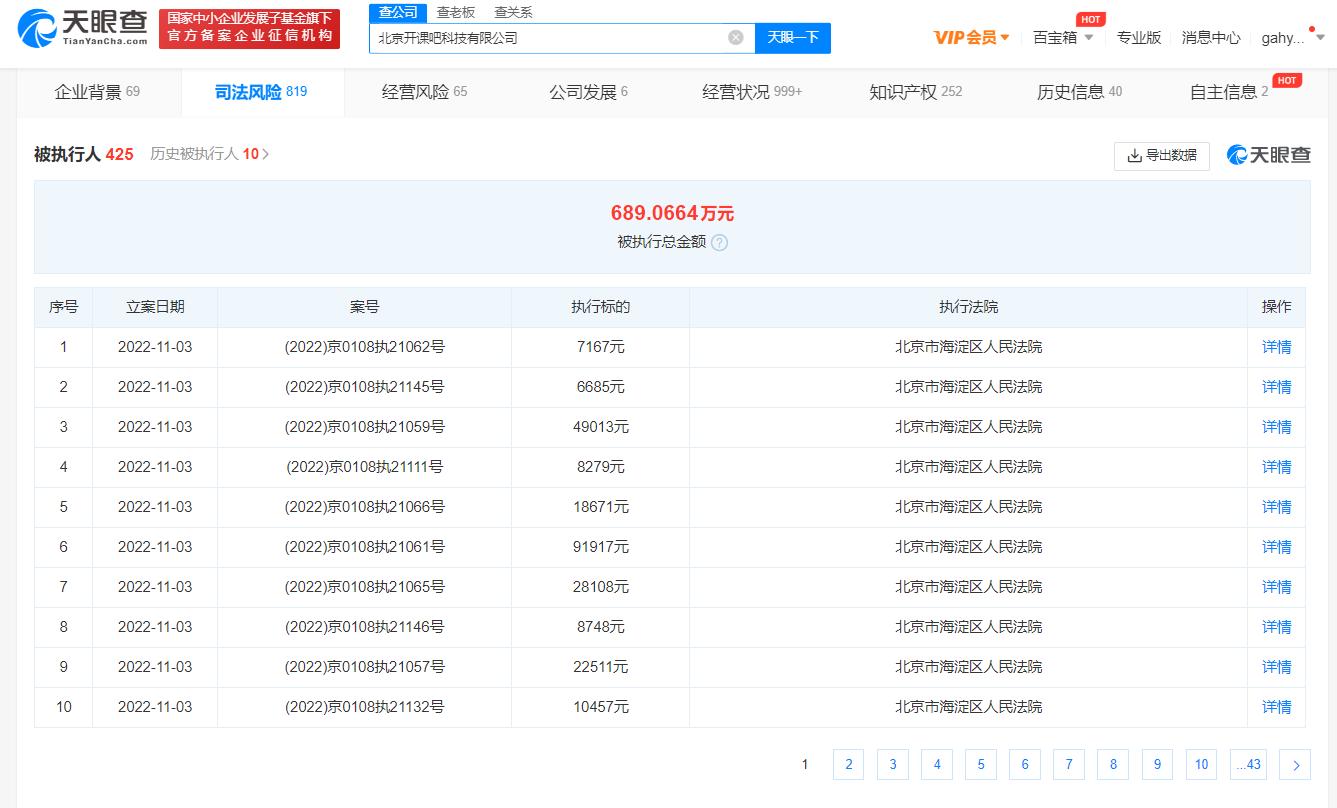
Task: Open the 消息中心 menu item
Action: tap(1211, 37)
